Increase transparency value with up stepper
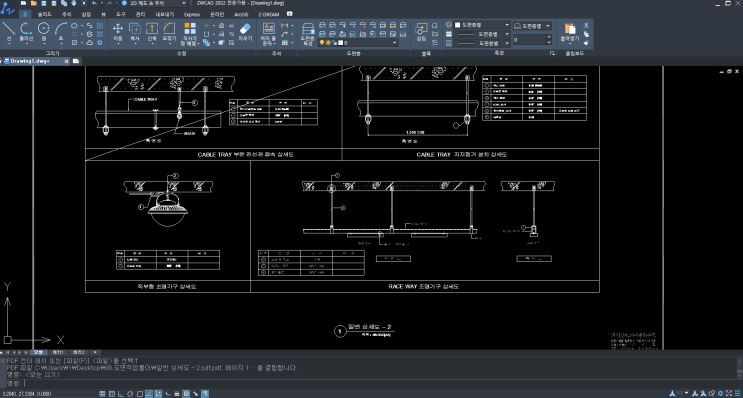Viewport: 743px width, 398px height. coord(549,37)
